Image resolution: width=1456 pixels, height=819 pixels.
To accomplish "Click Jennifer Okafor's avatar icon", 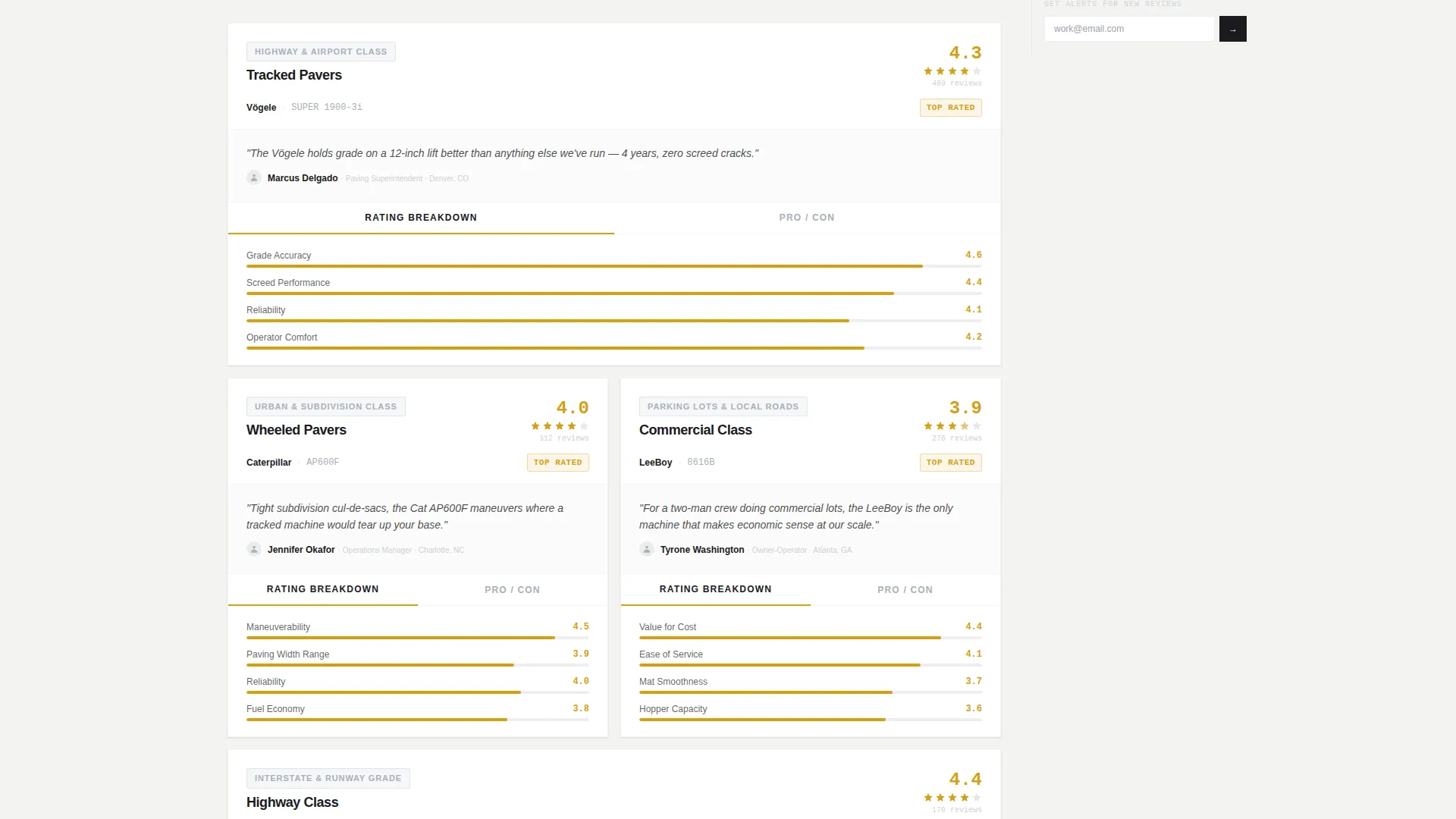I will (254, 549).
